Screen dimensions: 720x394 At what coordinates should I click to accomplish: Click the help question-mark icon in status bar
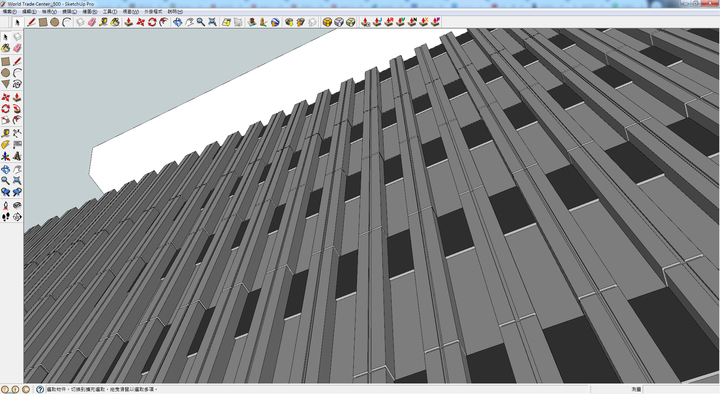point(40,389)
